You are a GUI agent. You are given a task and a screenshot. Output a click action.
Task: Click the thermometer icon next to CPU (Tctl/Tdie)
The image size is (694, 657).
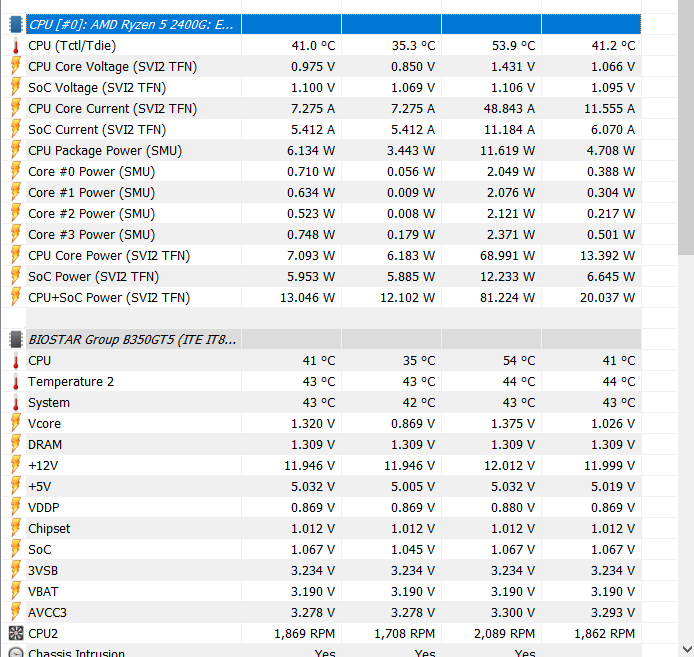[15, 46]
